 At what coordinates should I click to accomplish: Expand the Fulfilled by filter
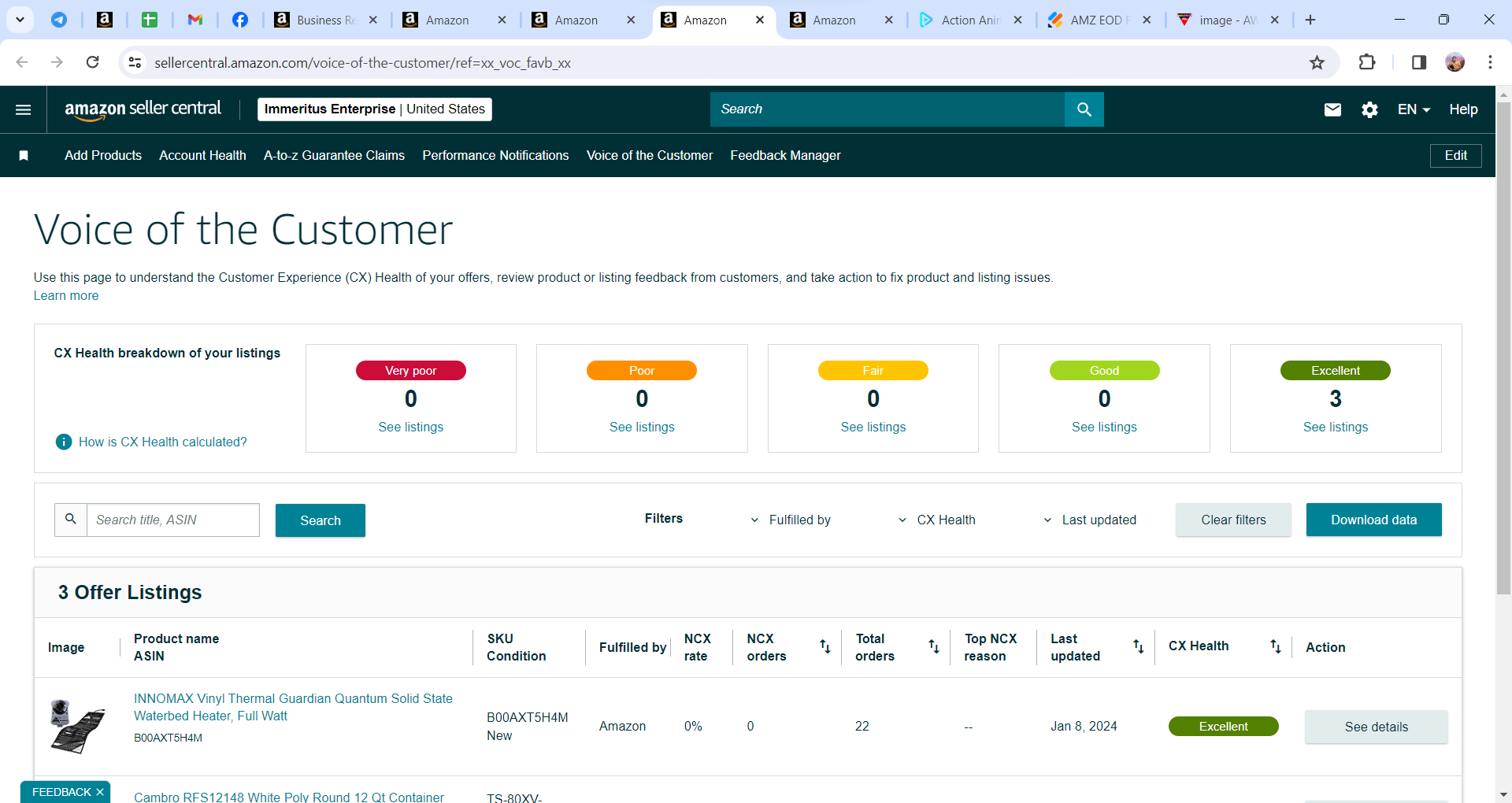pyautogui.click(x=791, y=520)
